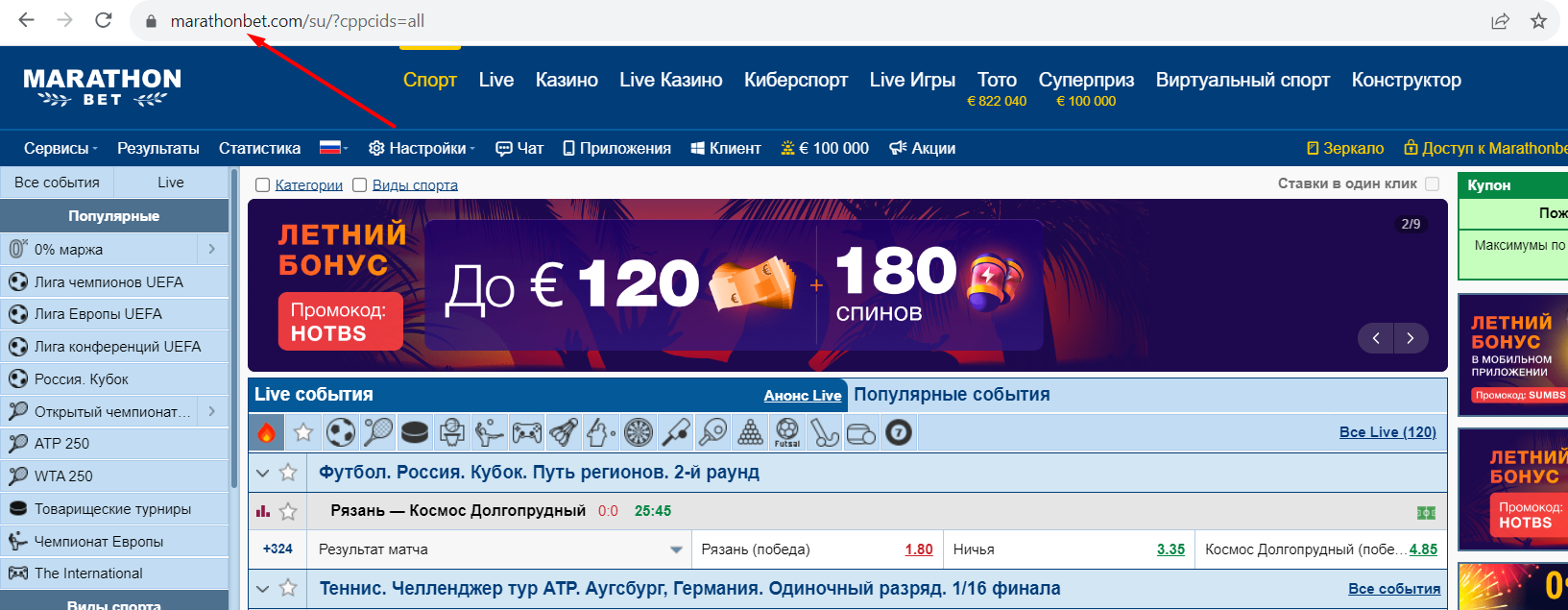Collapse the Теннис Челленджер тур section
The image size is (1568, 610).
pos(262,588)
